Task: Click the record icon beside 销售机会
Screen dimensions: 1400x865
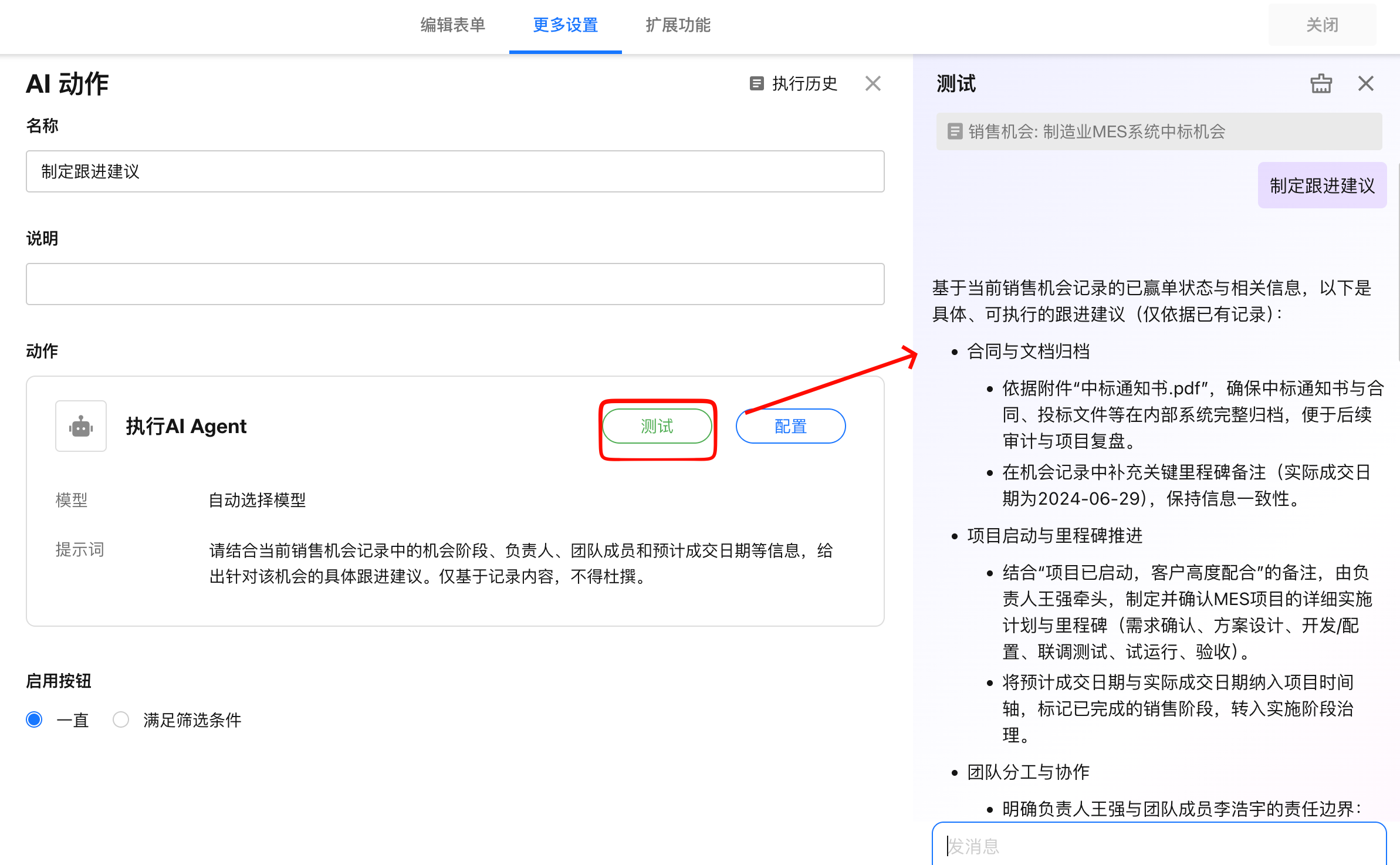Action: [955, 131]
